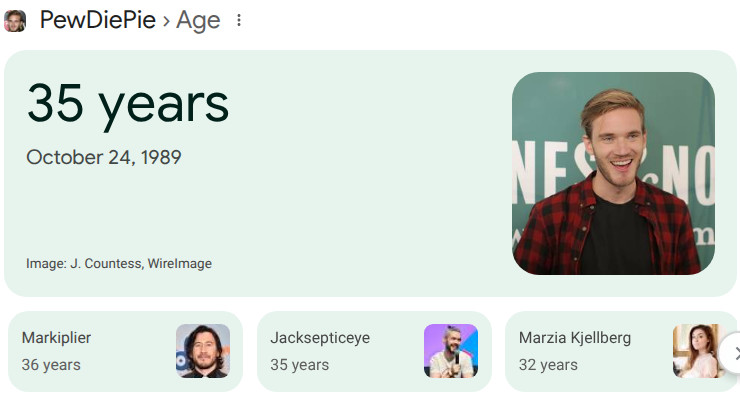Click the PewDiePie breadcrumb title
740x404 pixels.
coord(98,20)
